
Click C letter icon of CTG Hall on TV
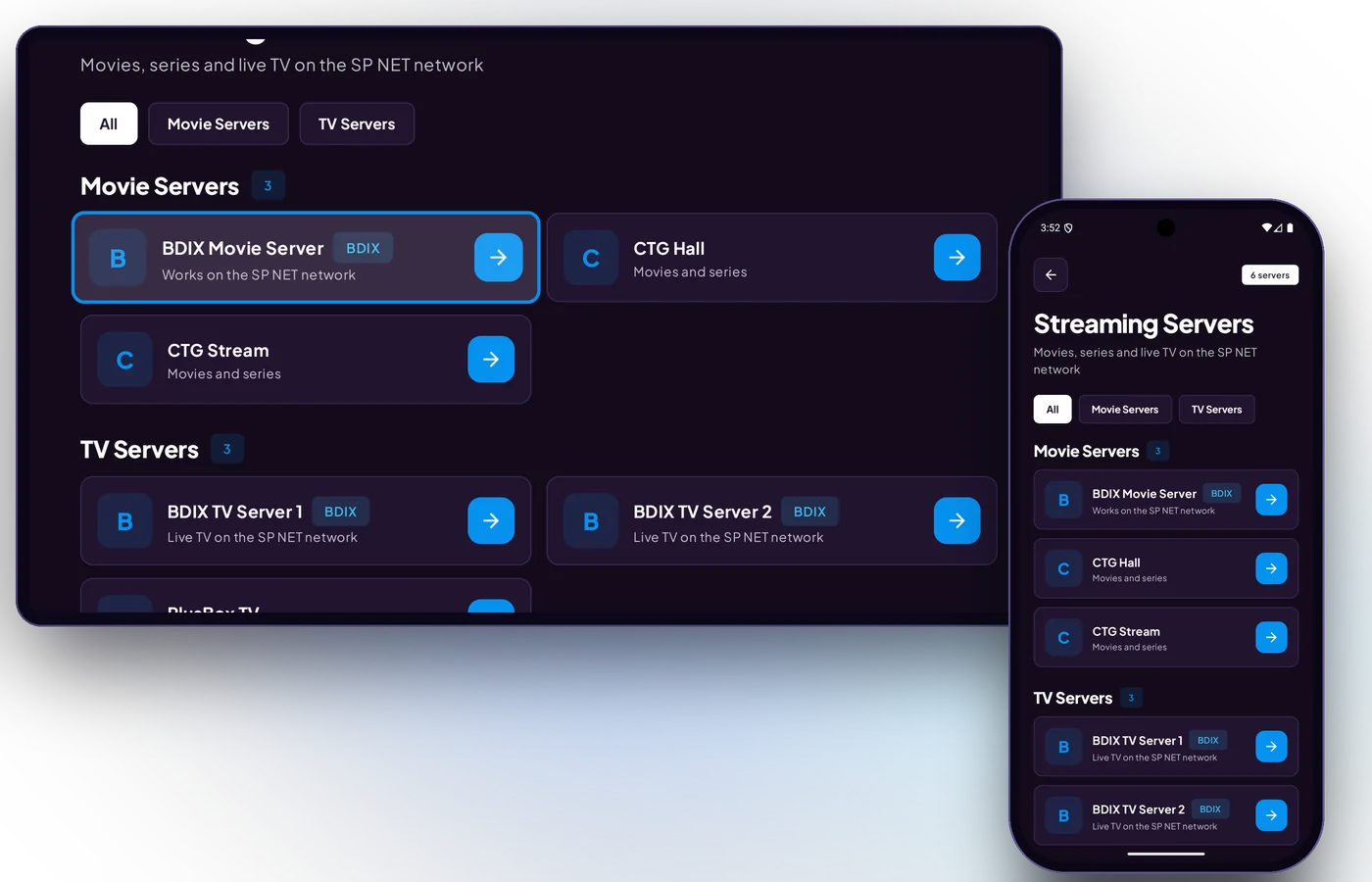(591, 258)
